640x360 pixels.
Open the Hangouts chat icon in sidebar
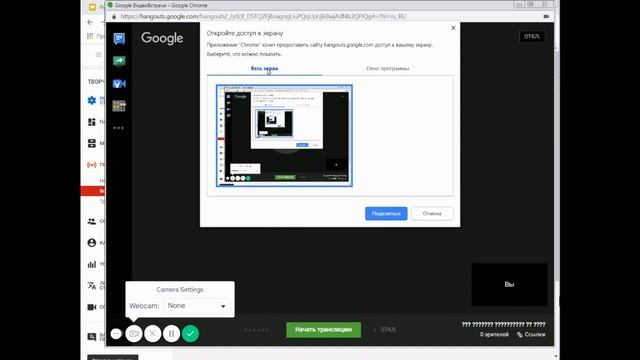tap(119, 39)
